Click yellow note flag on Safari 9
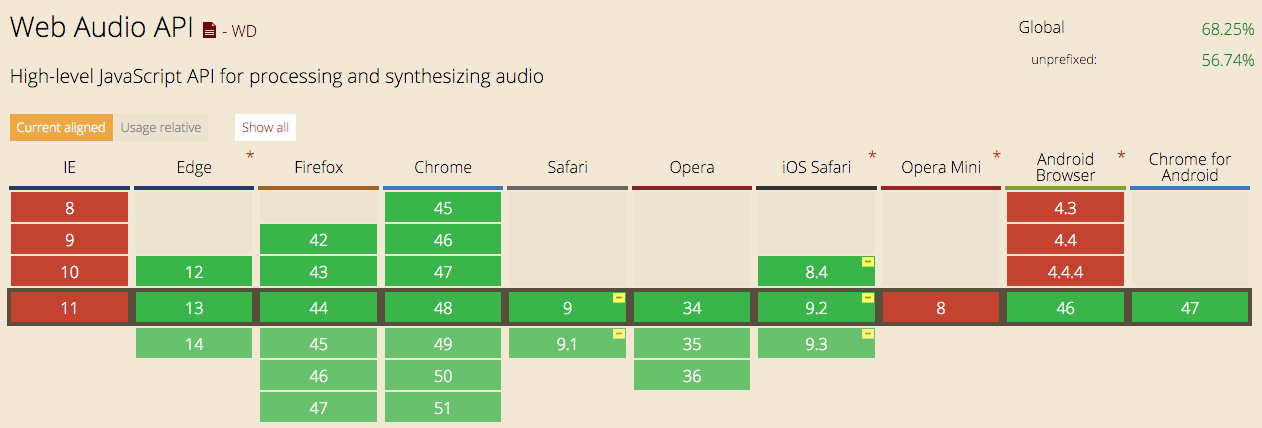This screenshot has height=428, width=1262. click(618, 298)
